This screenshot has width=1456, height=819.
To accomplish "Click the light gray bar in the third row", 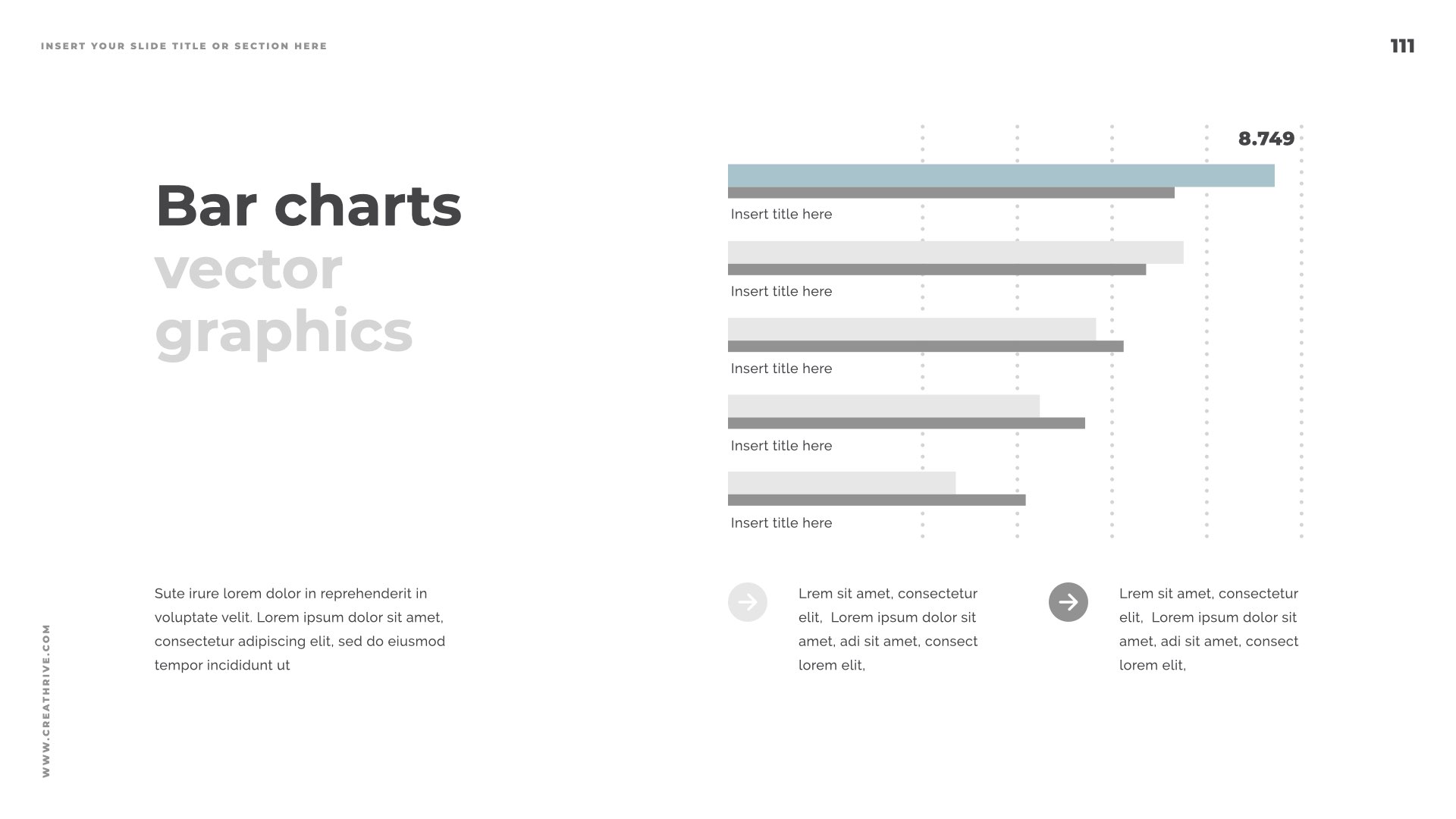I will click(912, 329).
